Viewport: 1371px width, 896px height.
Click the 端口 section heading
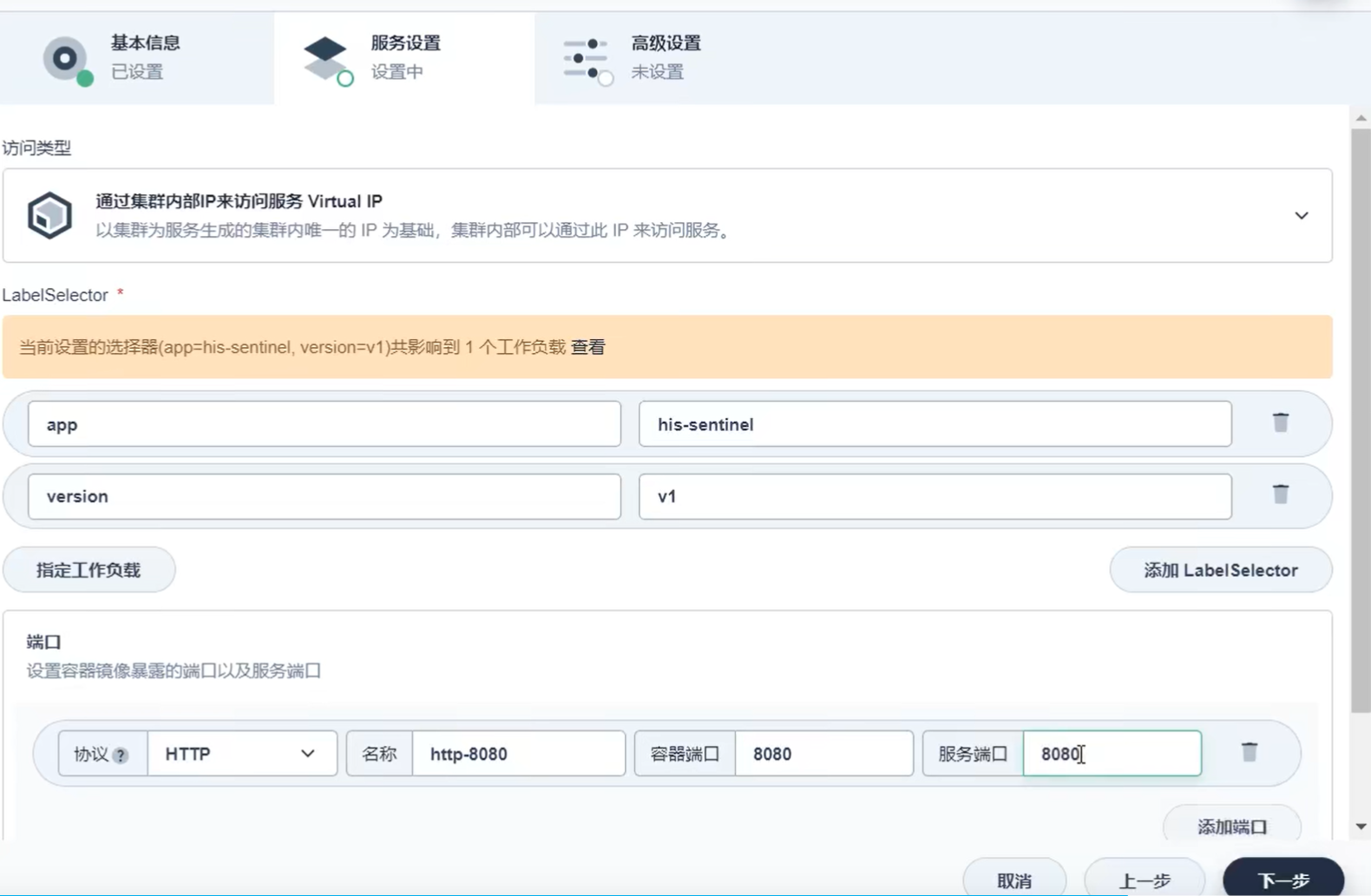coord(43,642)
